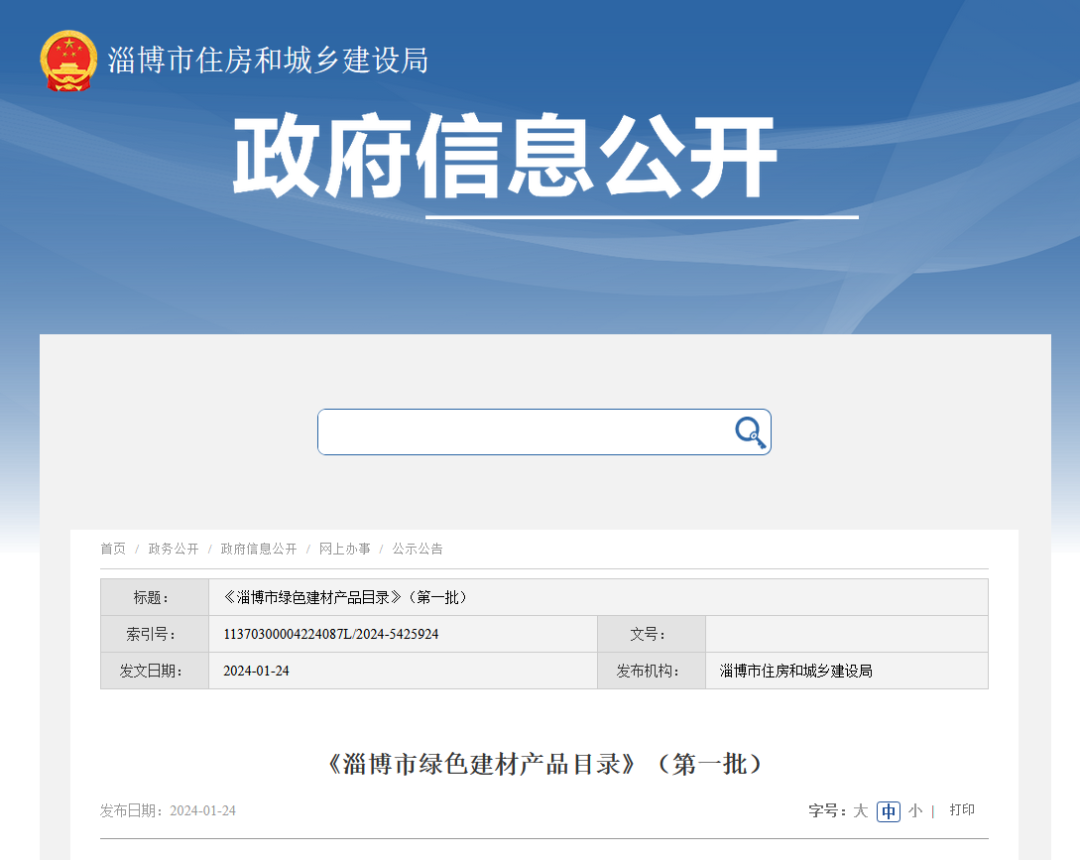
Task: Open 淄博市住房和城乡建设局 header title
Action: 268,61
